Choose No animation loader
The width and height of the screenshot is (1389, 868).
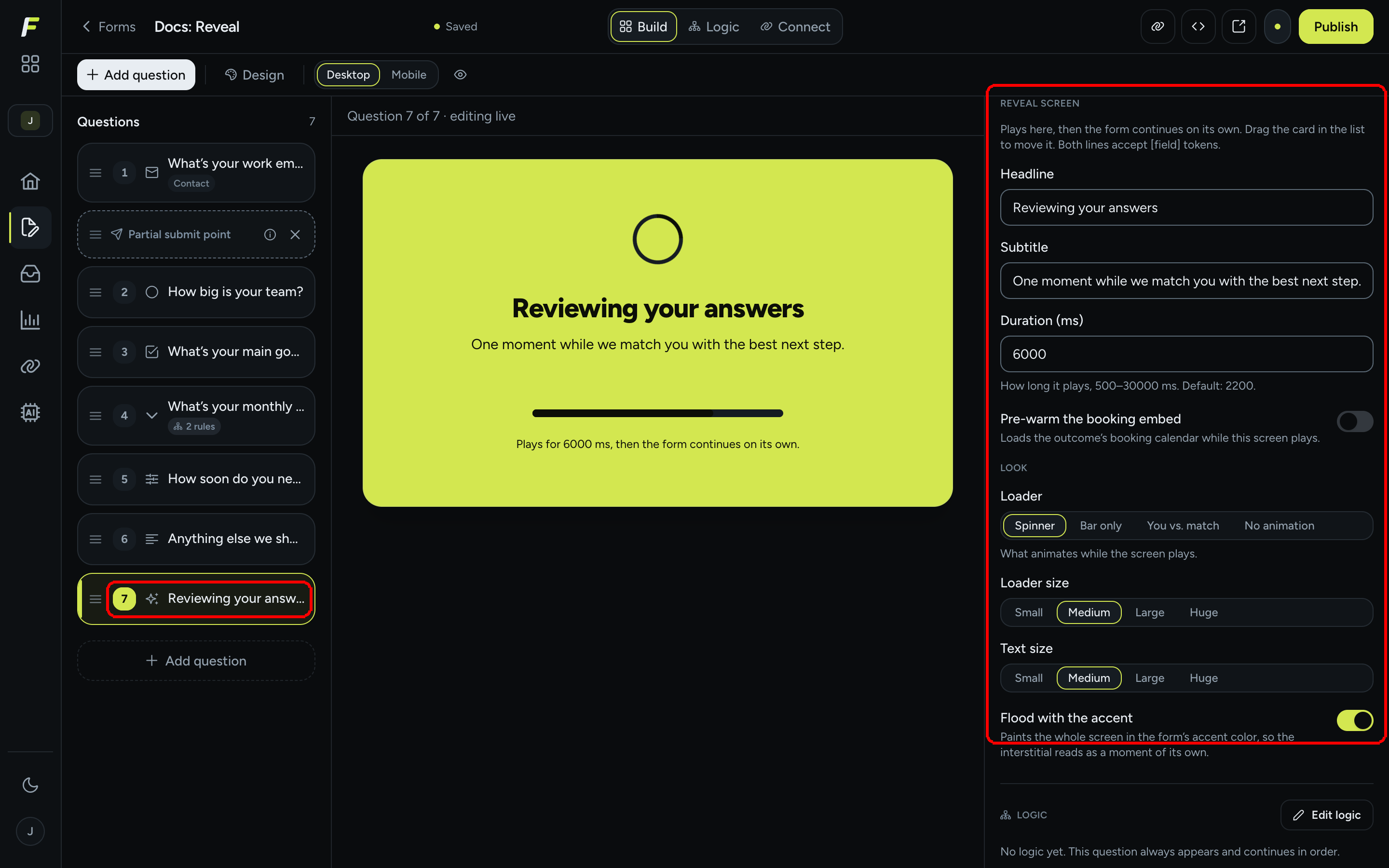click(1279, 526)
